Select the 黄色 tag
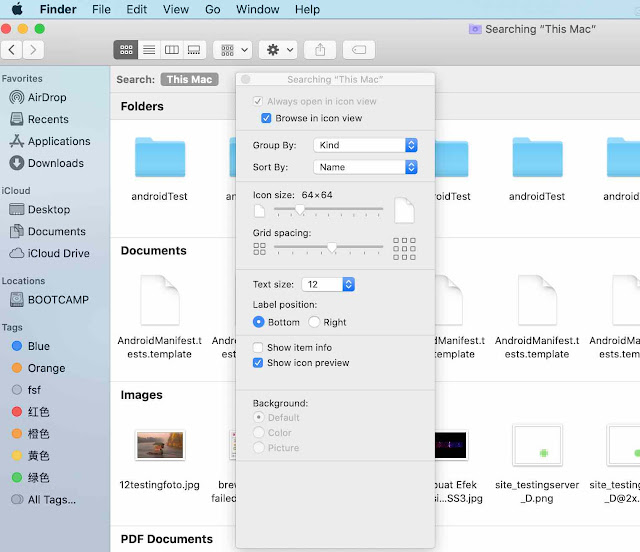Screen dimensions: 640x552 tap(31, 455)
